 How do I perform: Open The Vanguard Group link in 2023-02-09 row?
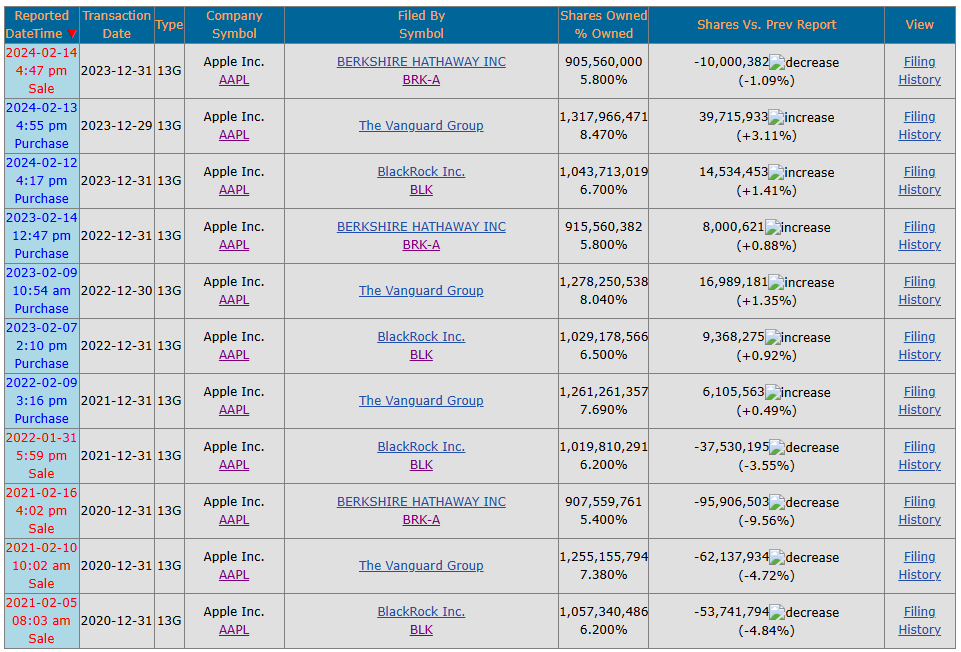(421, 290)
